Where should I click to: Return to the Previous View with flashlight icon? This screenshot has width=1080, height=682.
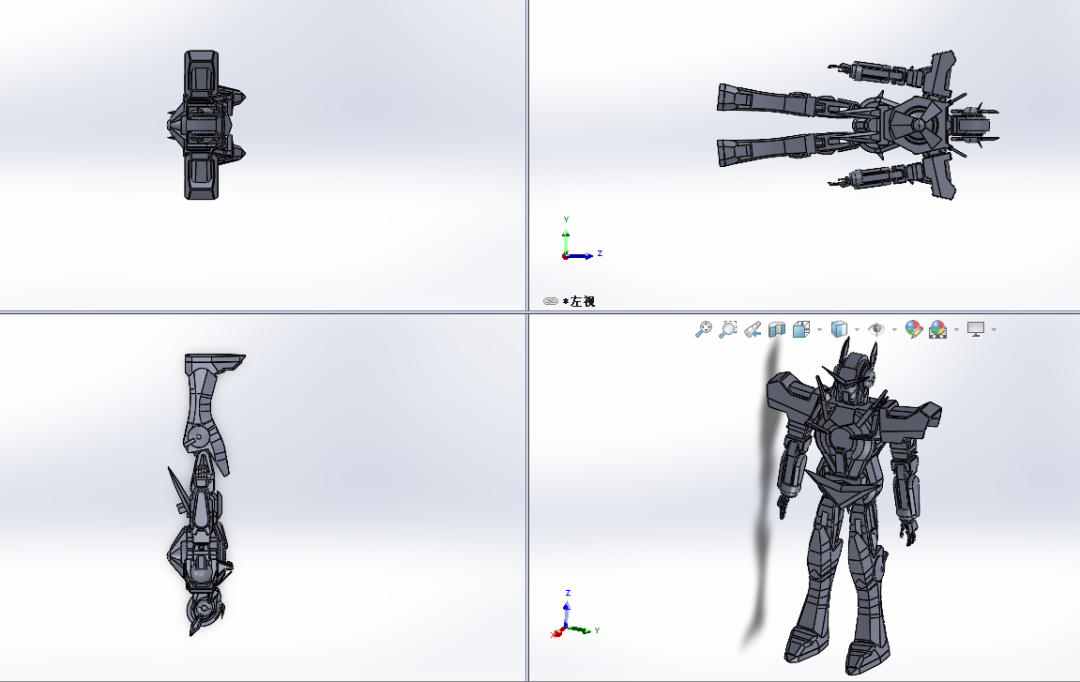(752, 329)
